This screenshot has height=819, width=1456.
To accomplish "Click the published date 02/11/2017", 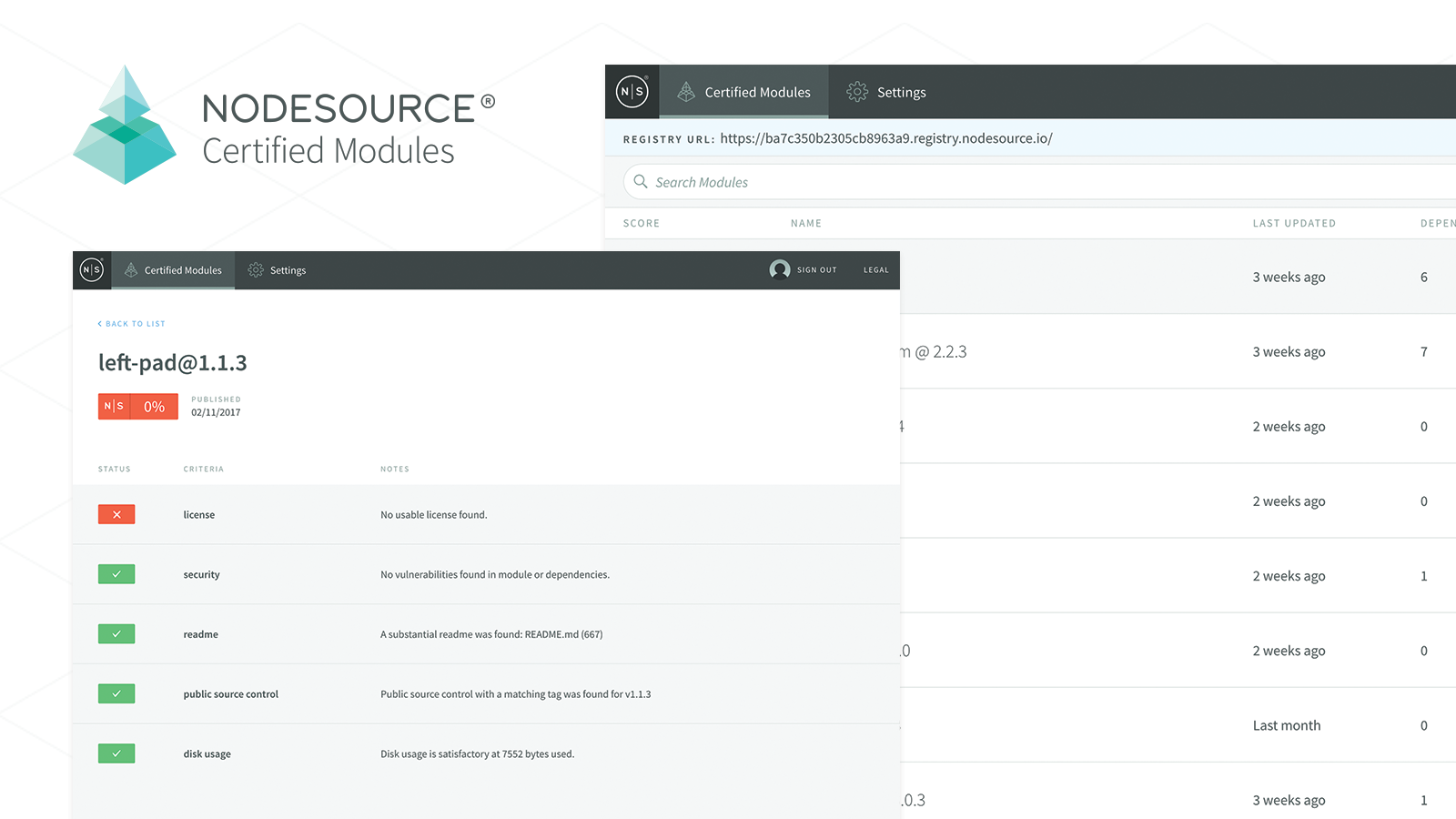I will 216,412.
